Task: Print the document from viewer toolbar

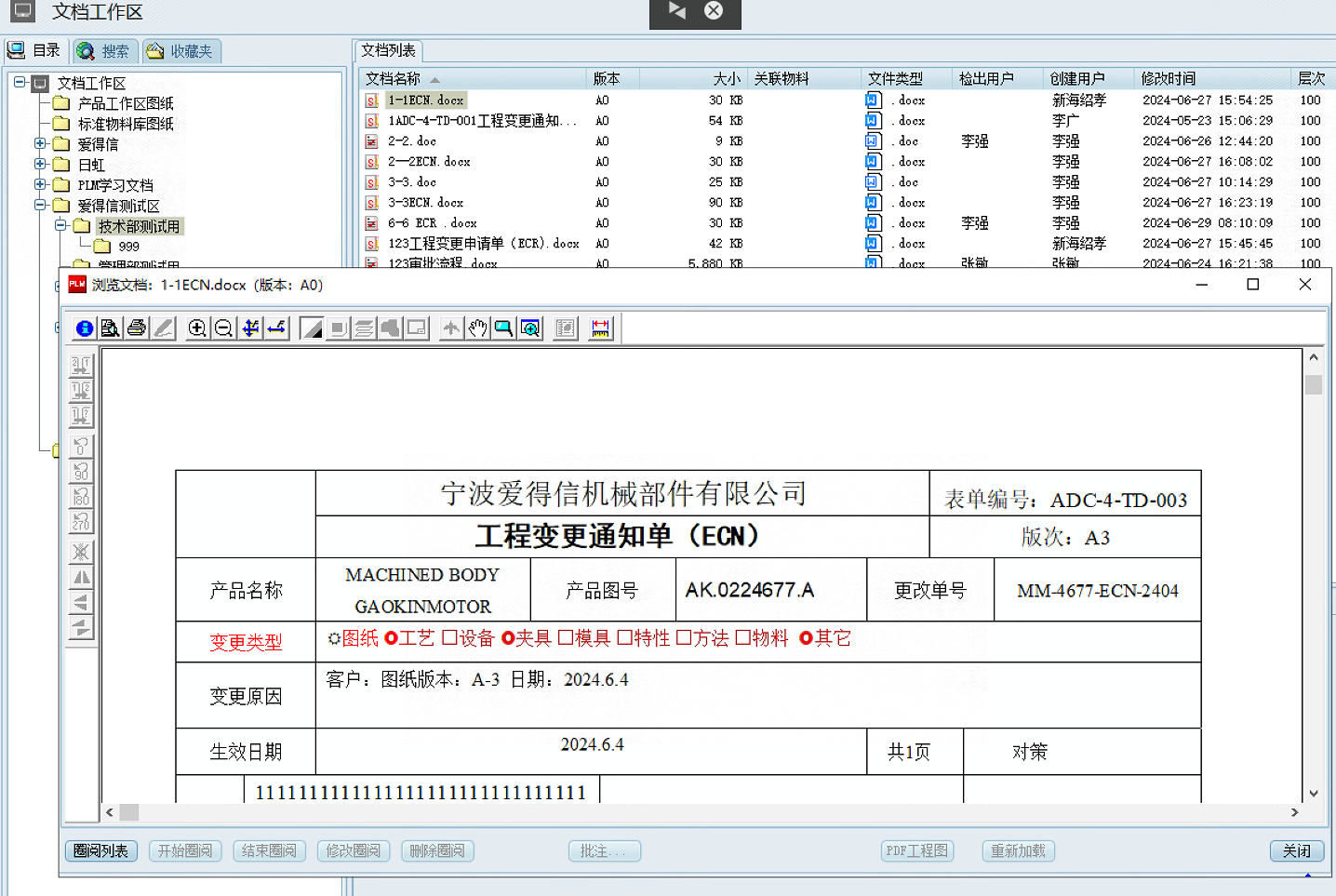Action: tap(137, 328)
